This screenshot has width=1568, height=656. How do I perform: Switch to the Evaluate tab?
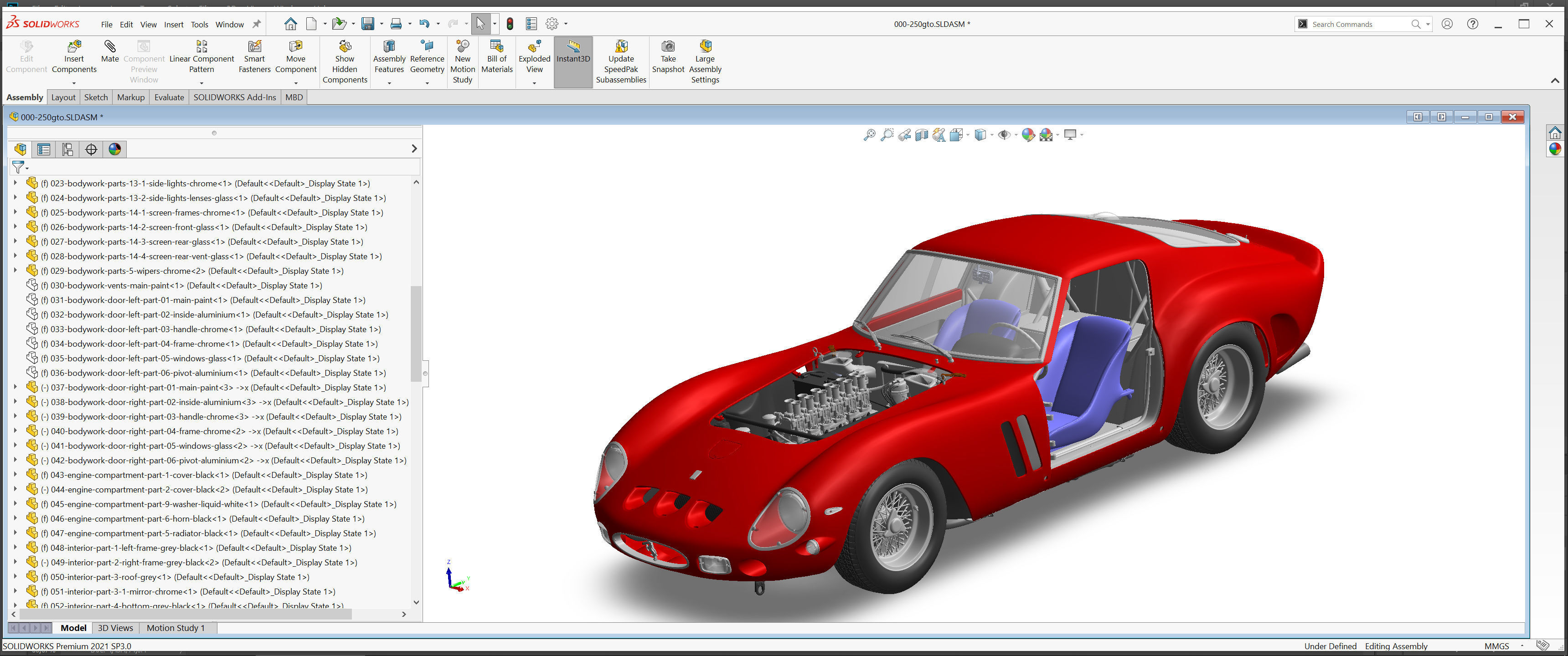169,97
